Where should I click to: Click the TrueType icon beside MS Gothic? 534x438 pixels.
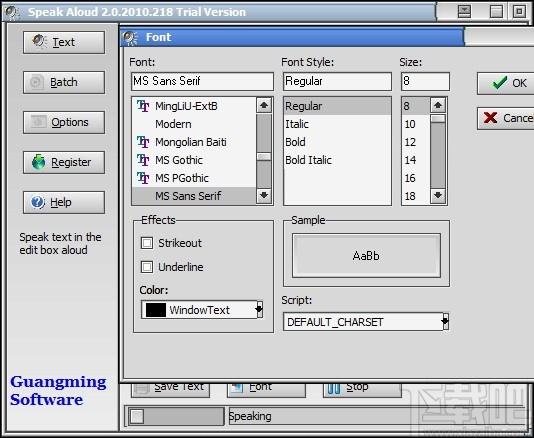pos(143,160)
